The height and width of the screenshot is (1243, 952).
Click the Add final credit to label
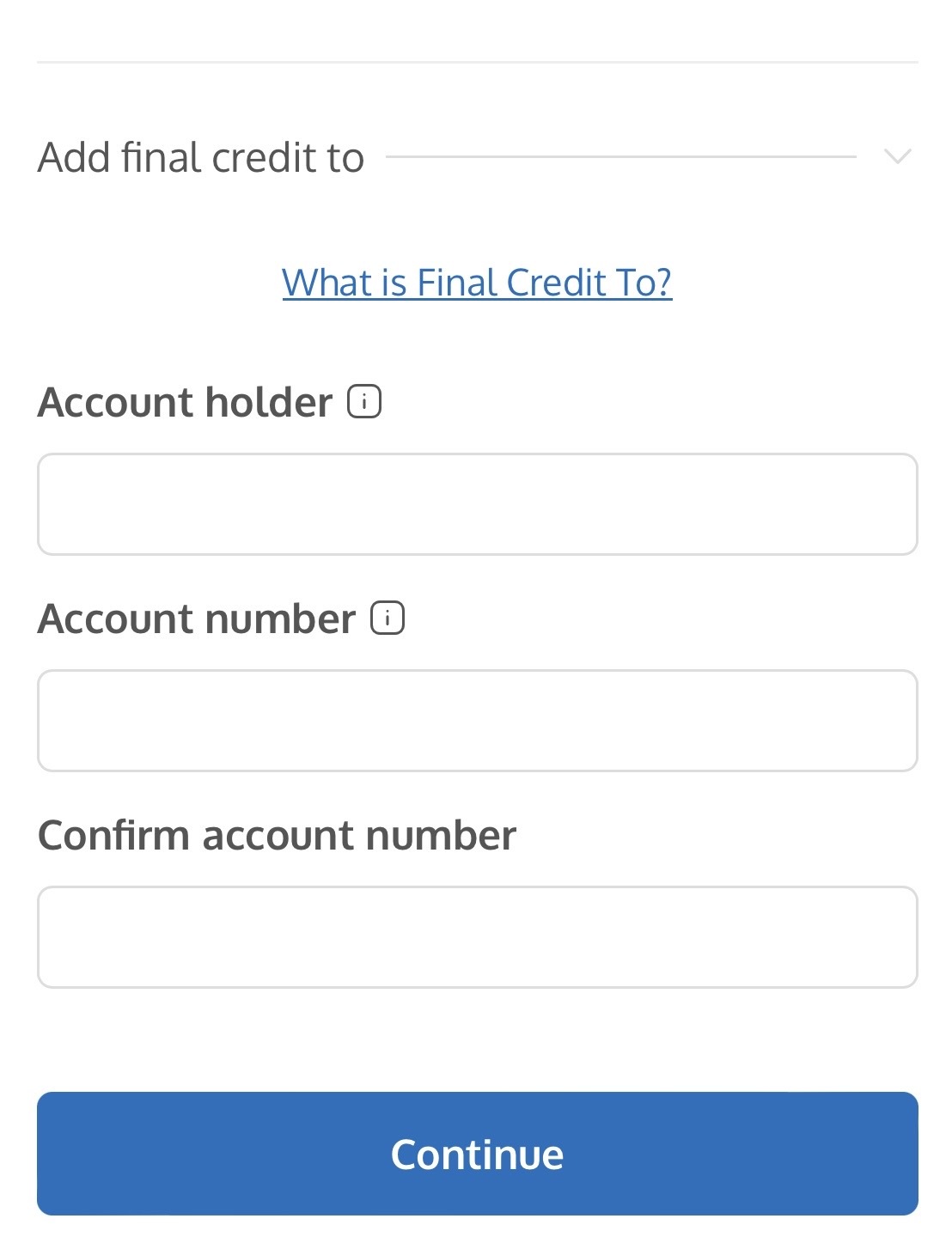click(x=201, y=158)
